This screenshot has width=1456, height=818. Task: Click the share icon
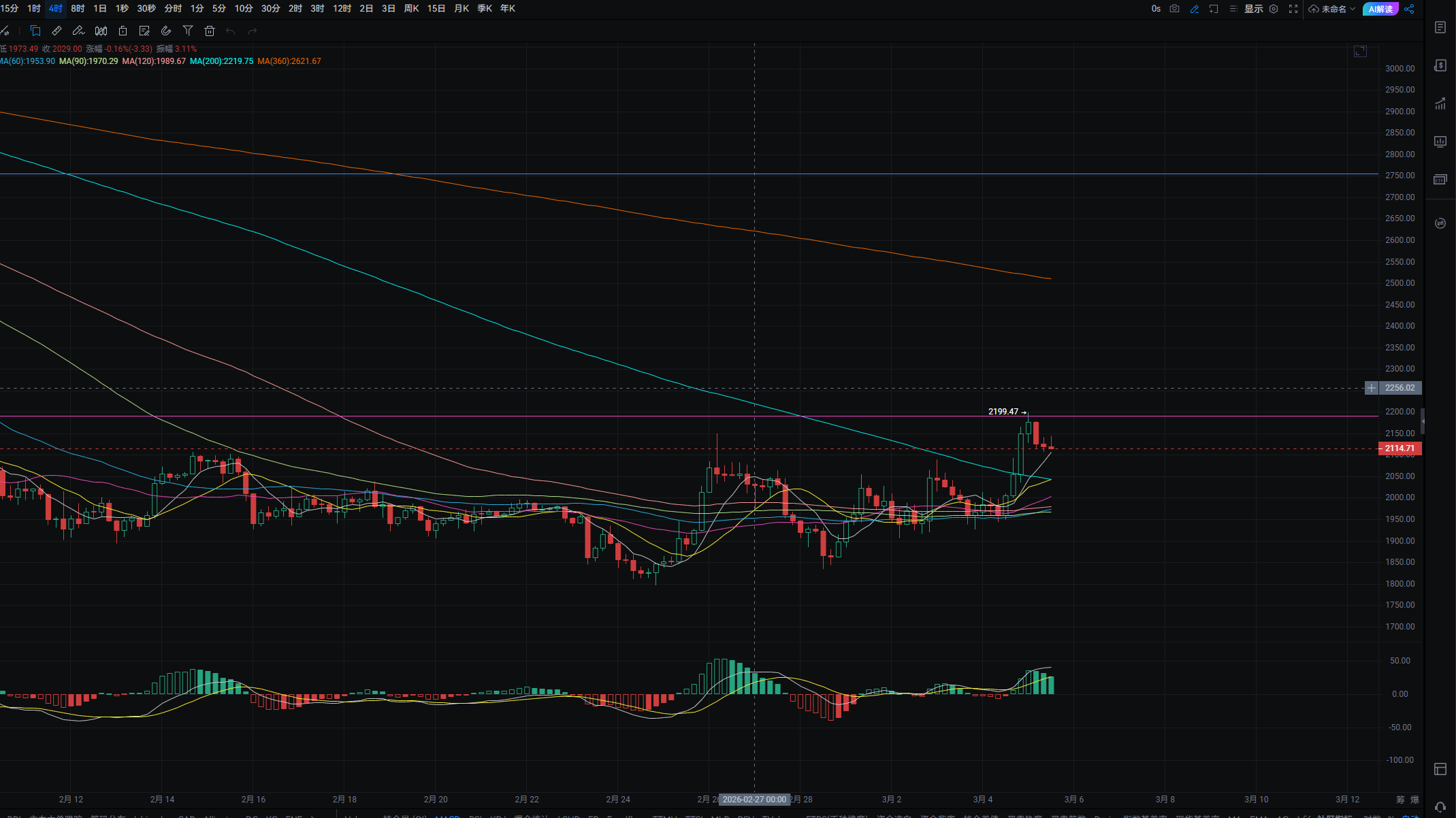tap(1409, 9)
